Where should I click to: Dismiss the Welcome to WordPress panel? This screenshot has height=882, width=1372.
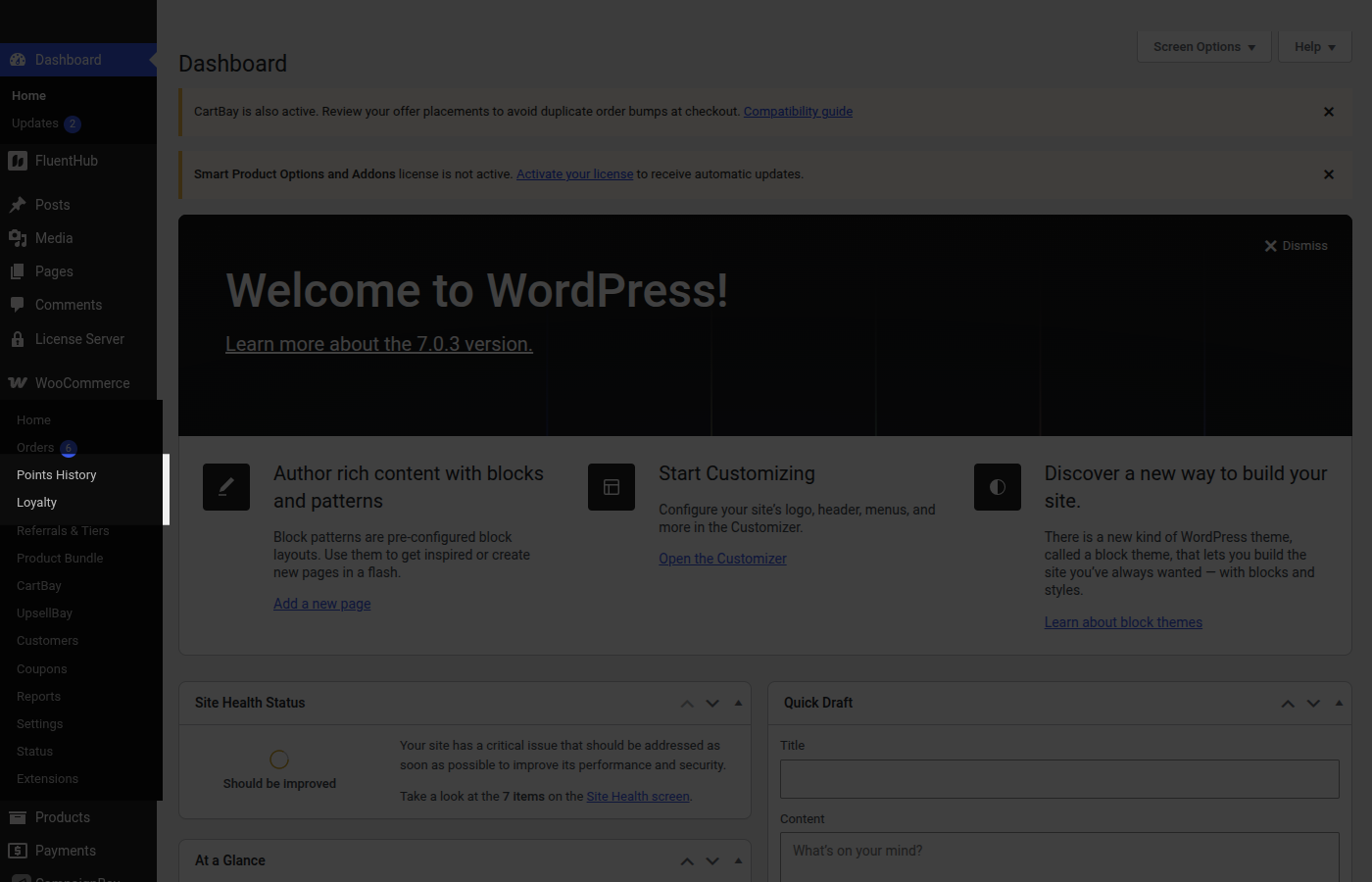click(1296, 246)
